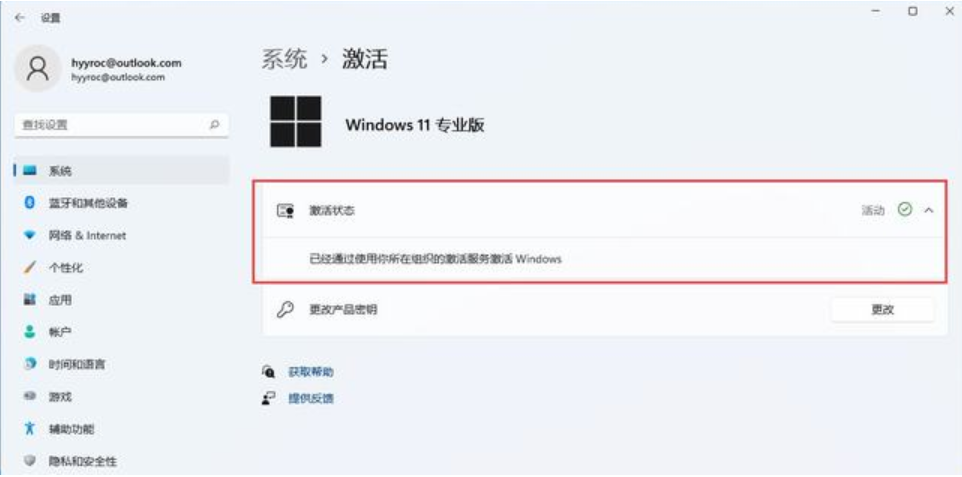962x477 pixels.
Task: Open the 提供反馈 link
Action: click(x=311, y=399)
